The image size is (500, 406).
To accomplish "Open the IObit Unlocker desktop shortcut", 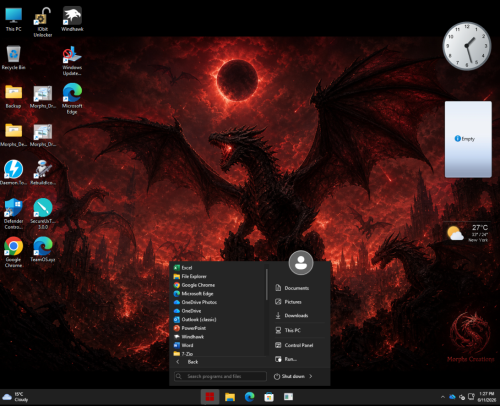I will (43, 22).
